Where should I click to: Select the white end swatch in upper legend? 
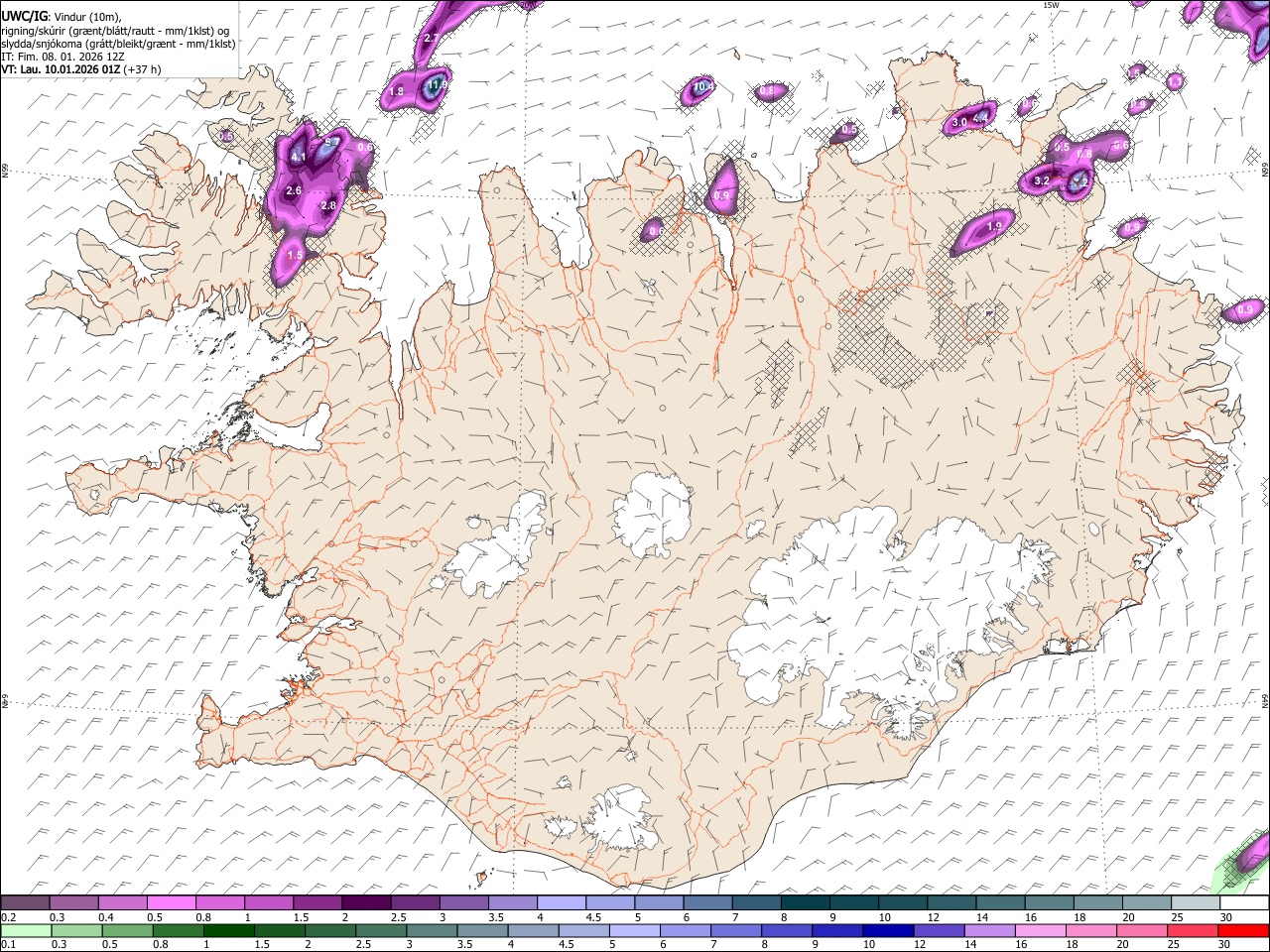tap(1243, 904)
